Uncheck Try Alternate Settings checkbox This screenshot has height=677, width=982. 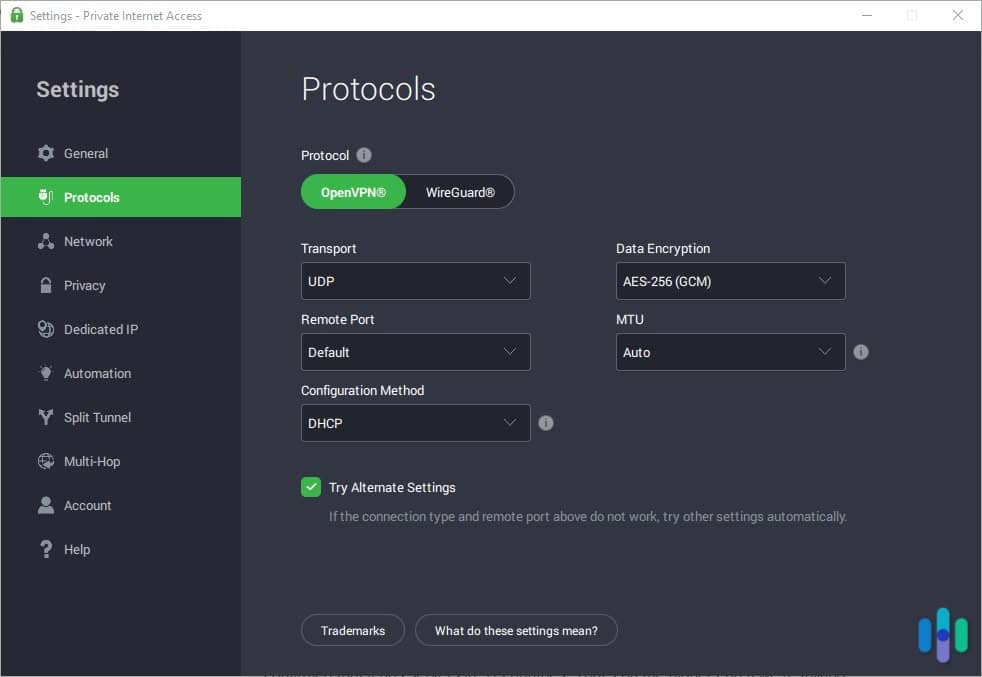(311, 487)
